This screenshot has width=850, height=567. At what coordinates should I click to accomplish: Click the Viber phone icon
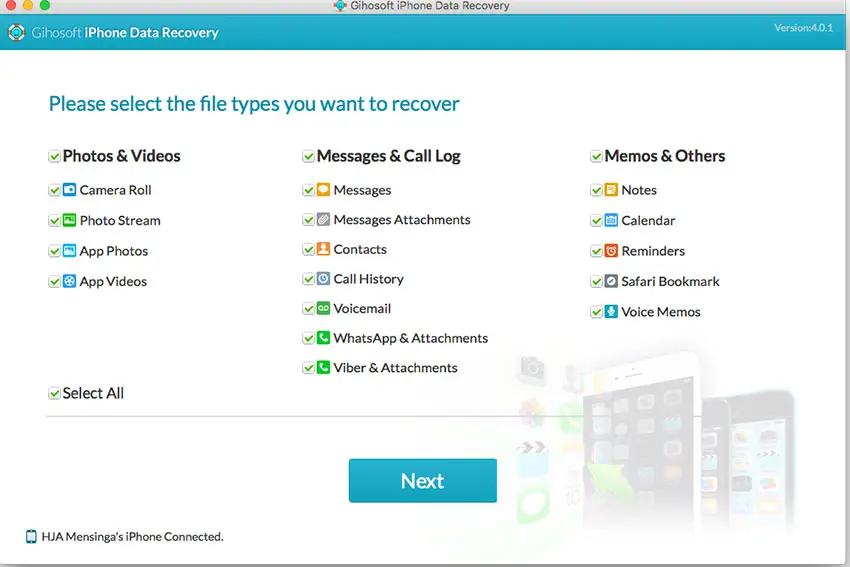pyautogui.click(x=323, y=368)
